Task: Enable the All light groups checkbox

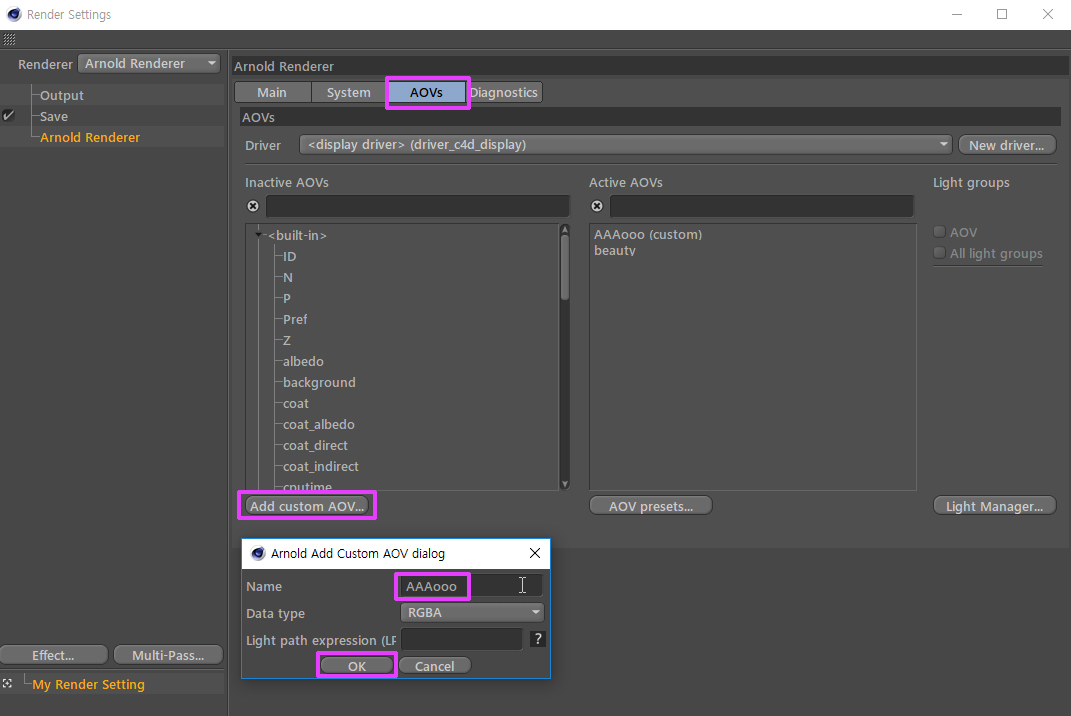Action: pos(940,253)
